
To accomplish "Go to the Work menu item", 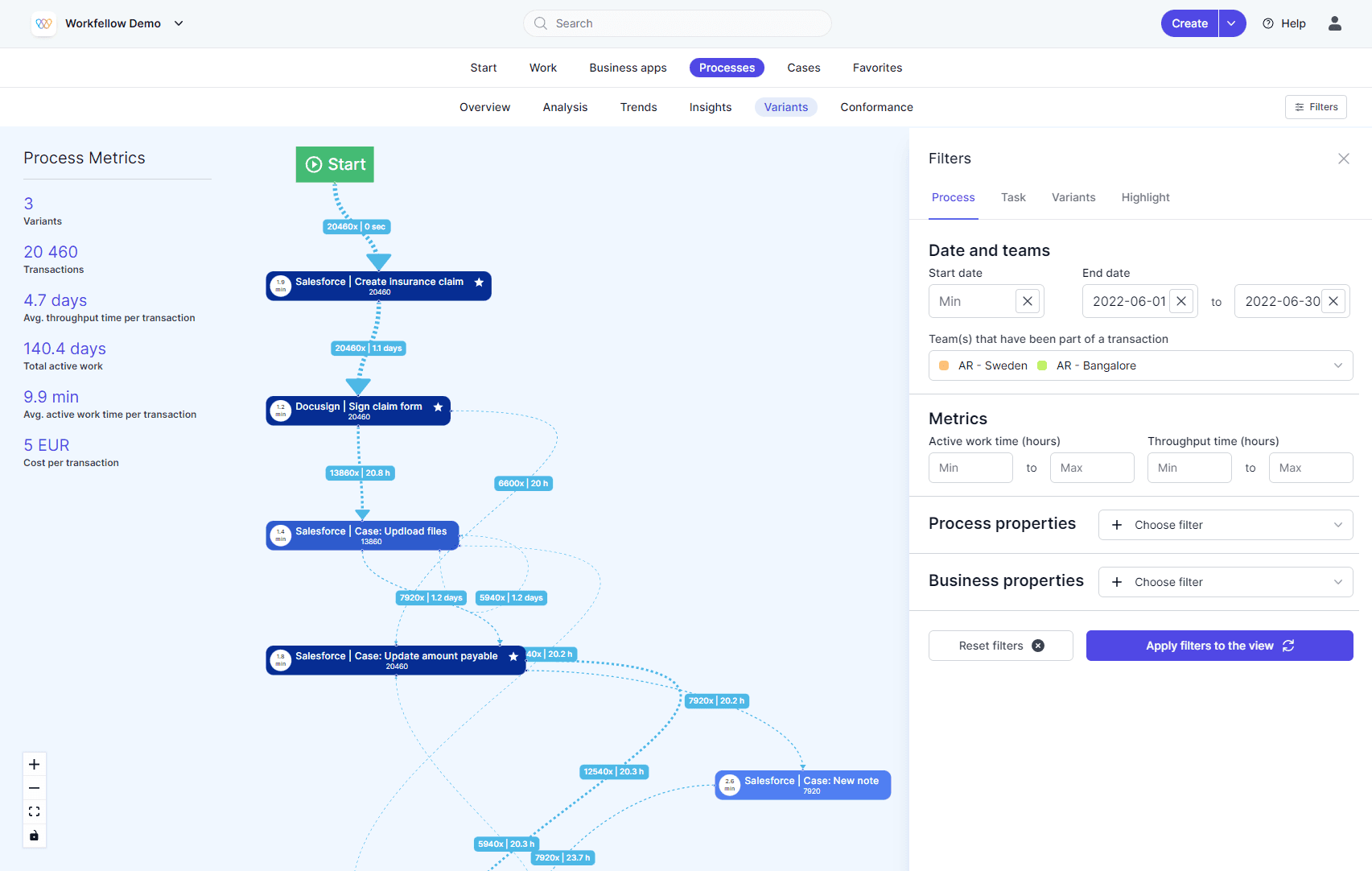I will pyautogui.click(x=543, y=68).
